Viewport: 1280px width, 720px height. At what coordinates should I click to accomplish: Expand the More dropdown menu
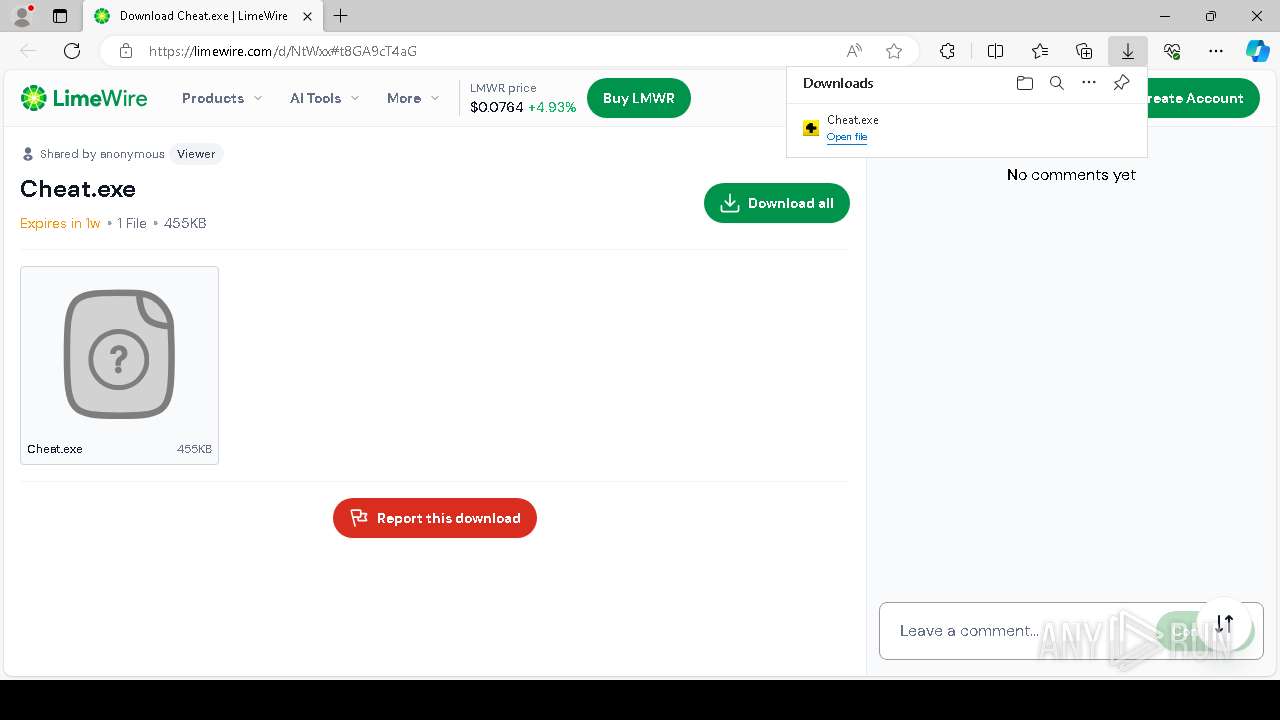tap(413, 98)
